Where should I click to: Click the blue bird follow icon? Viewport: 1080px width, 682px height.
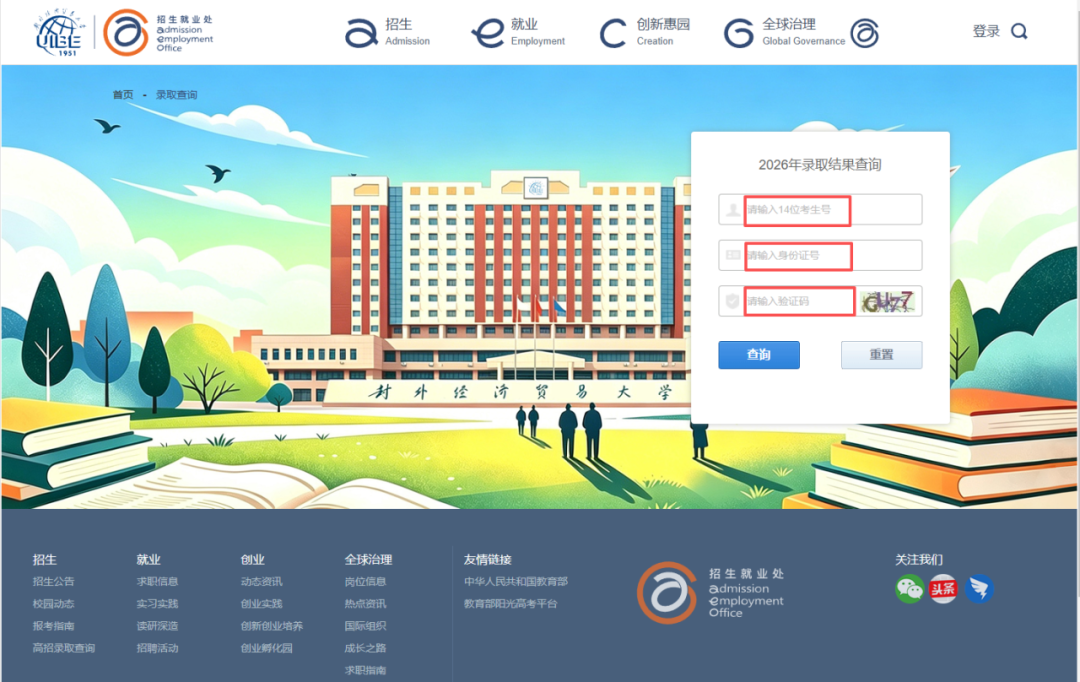click(x=978, y=589)
